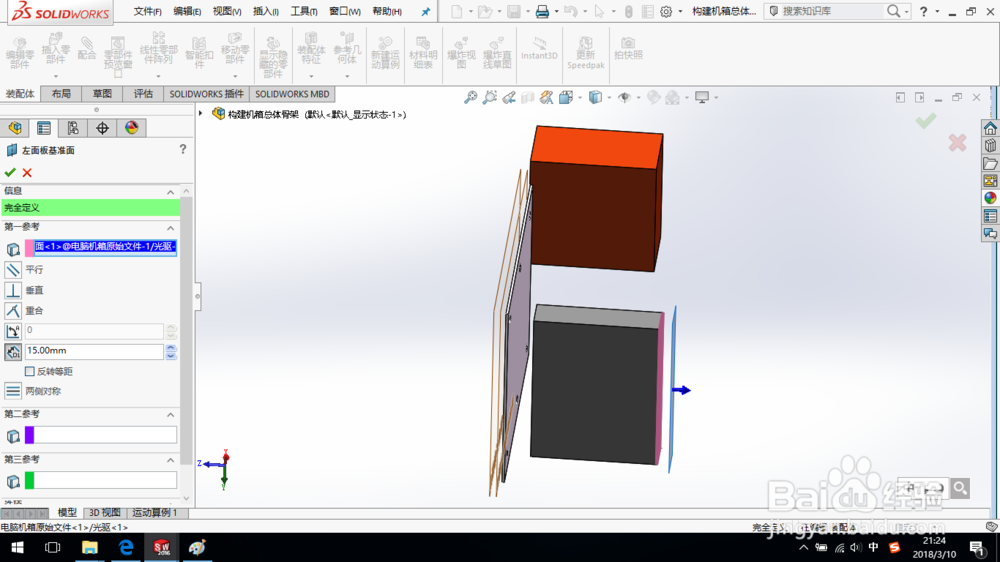The height and width of the screenshot is (562, 1000).
Task: Switch to the 草图 tab
Action: click(x=102, y=94)
